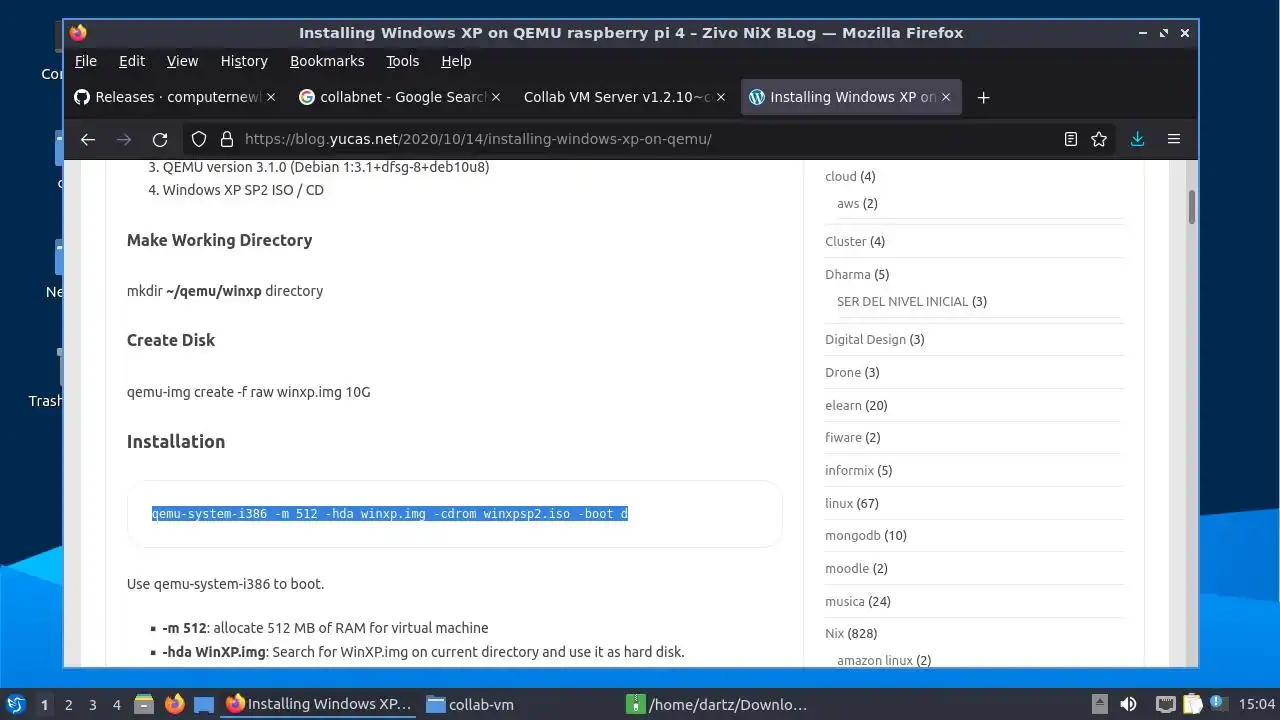The height and width of the screenshot is (720, 1280).
Task: Open the fiware category link
Action: 843,437
